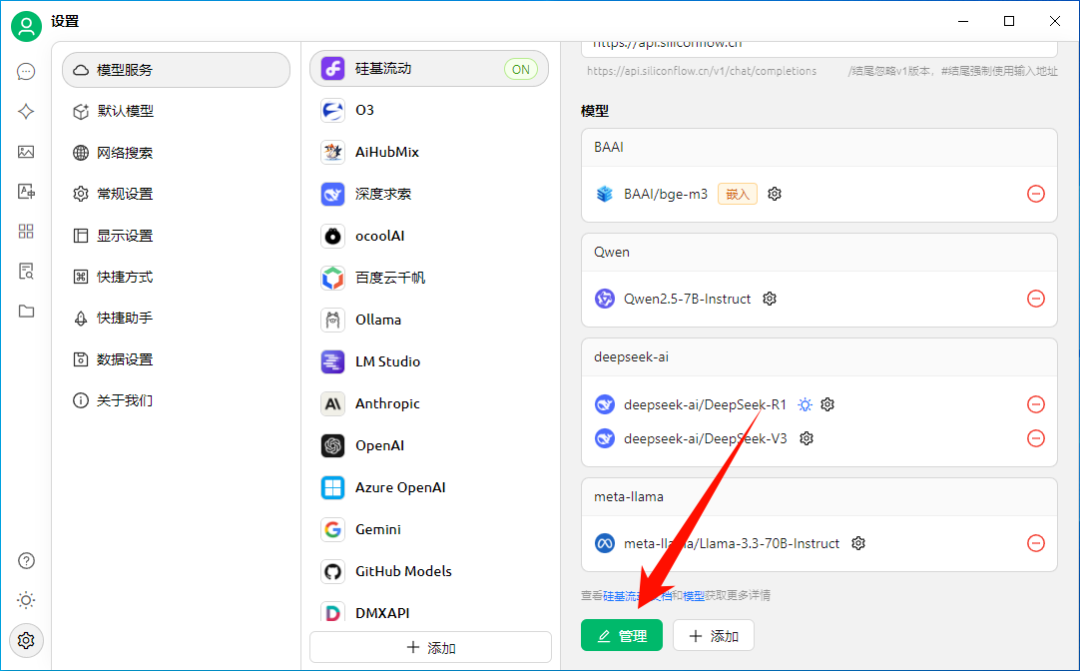Select 快捷方式 settings section
Screen dimensions: 1080x671
176,277
